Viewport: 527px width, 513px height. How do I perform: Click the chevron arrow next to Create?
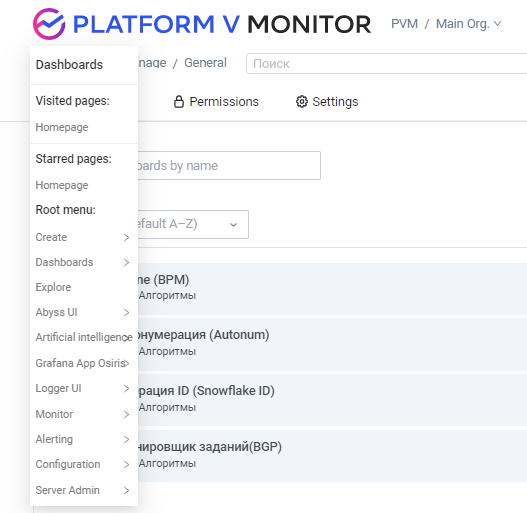click(126, 237)
